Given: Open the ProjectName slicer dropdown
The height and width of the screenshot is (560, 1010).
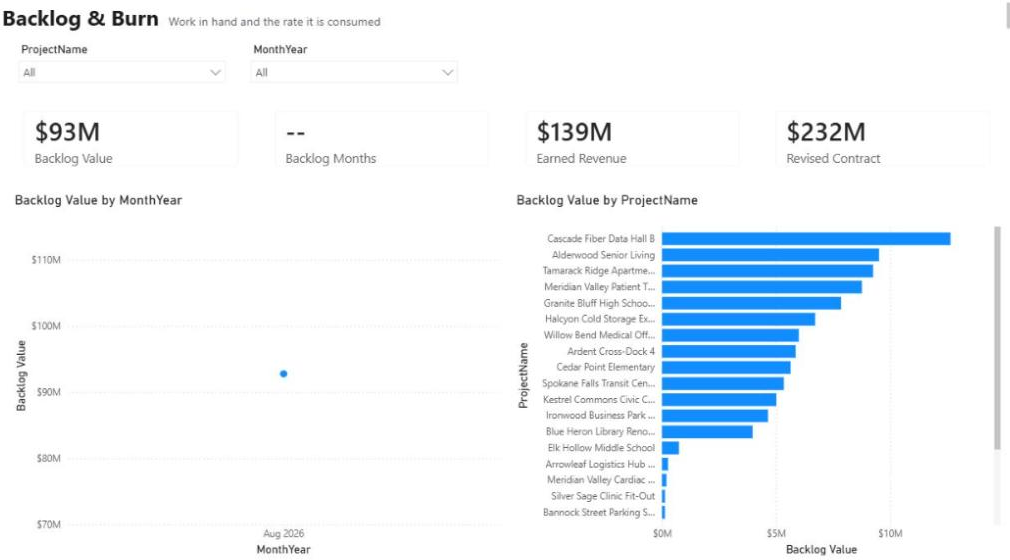Looking at the screenshot, I should 122,72.
